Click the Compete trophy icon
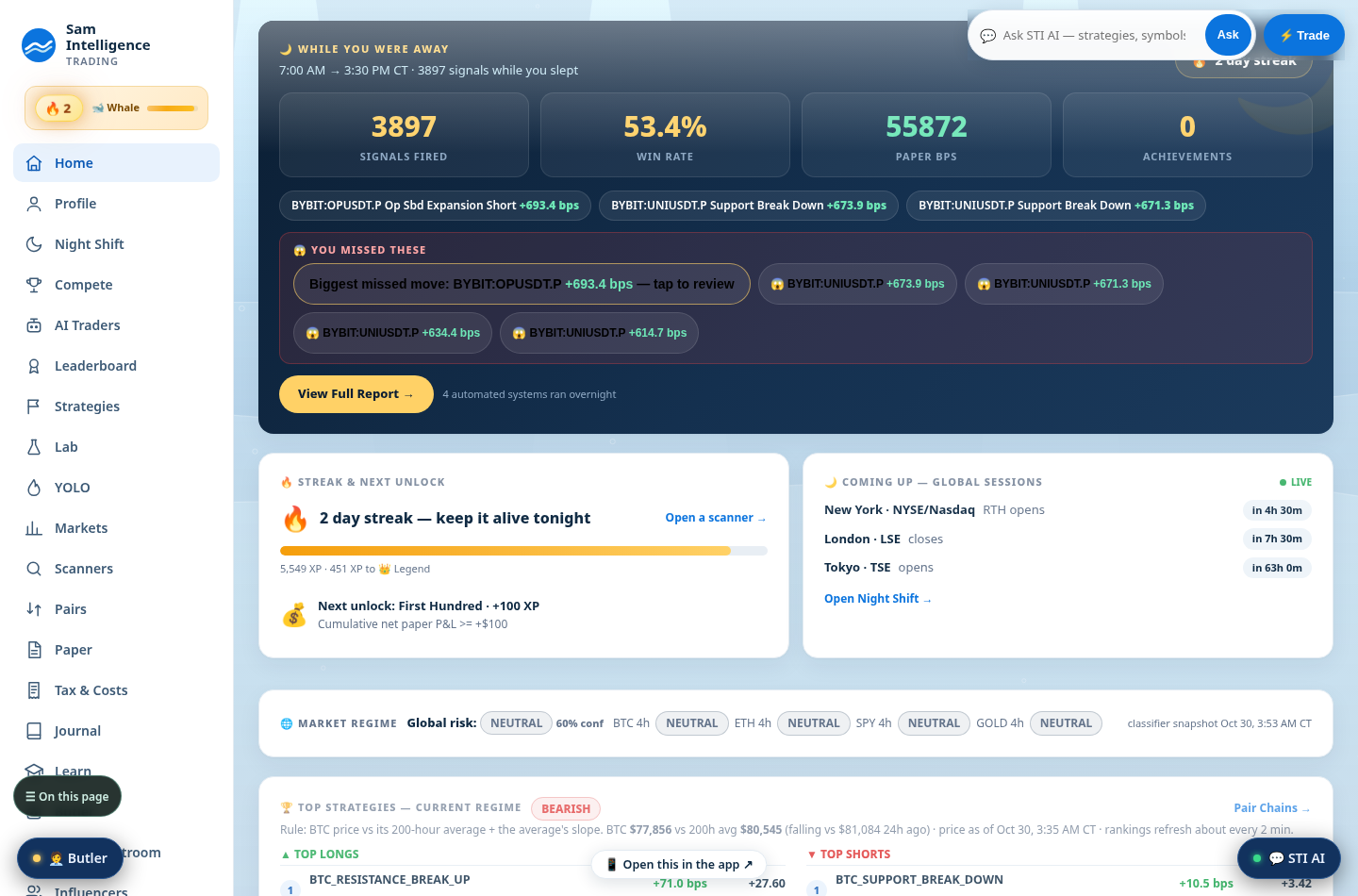This screenshot has height=896, width=1358. [34, 285]
